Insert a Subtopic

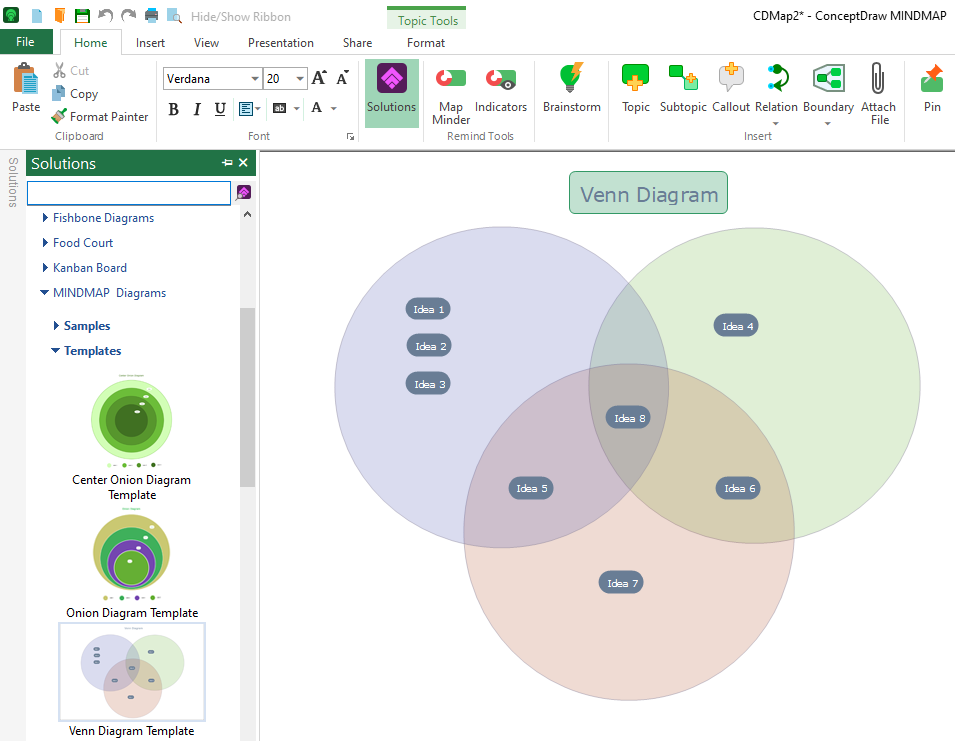point(683,88)
